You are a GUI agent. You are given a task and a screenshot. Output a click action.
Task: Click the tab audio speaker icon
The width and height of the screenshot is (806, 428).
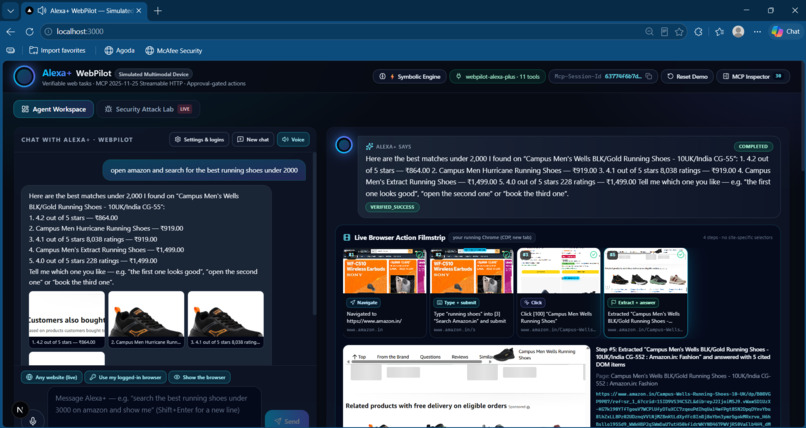click(42, 10)
